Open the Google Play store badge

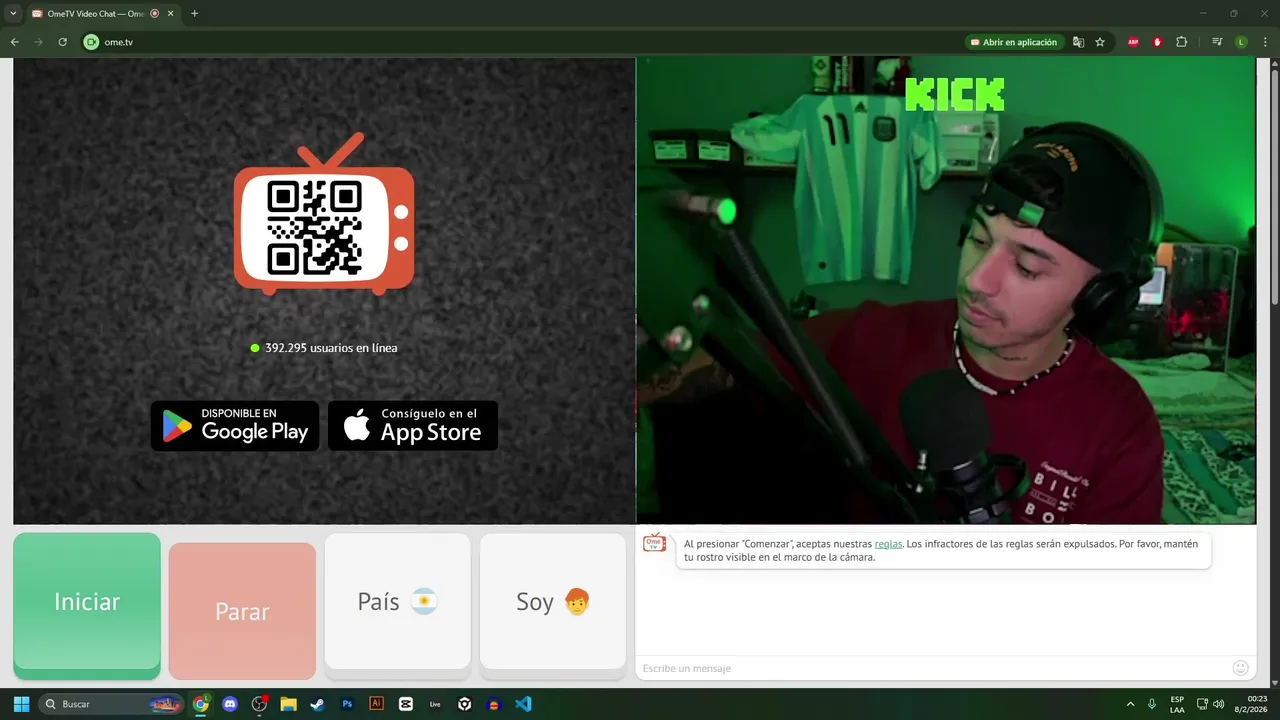(235, 426)
